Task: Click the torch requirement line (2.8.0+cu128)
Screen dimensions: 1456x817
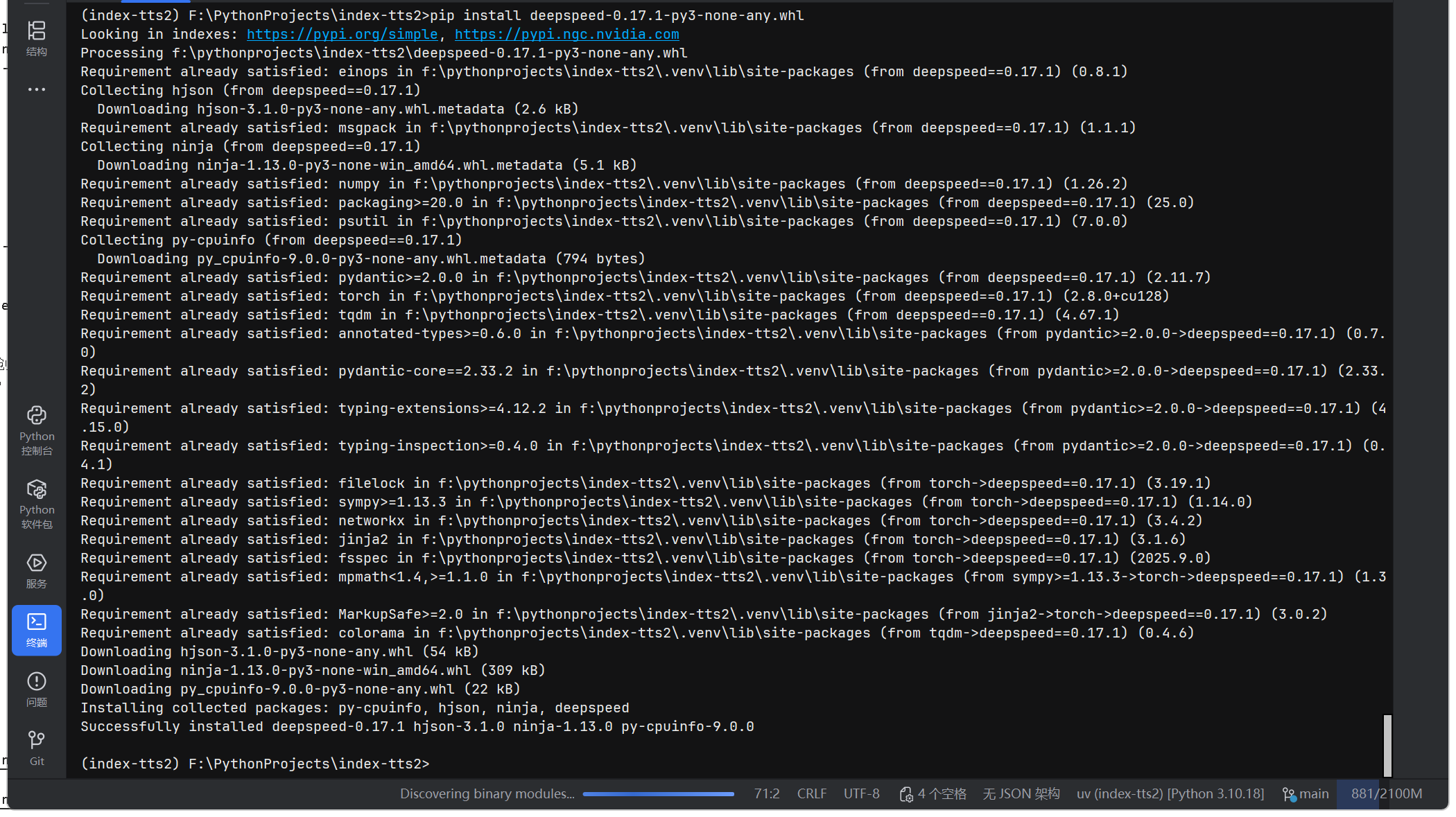Action: pyautogui.click(x=625, y=296)
